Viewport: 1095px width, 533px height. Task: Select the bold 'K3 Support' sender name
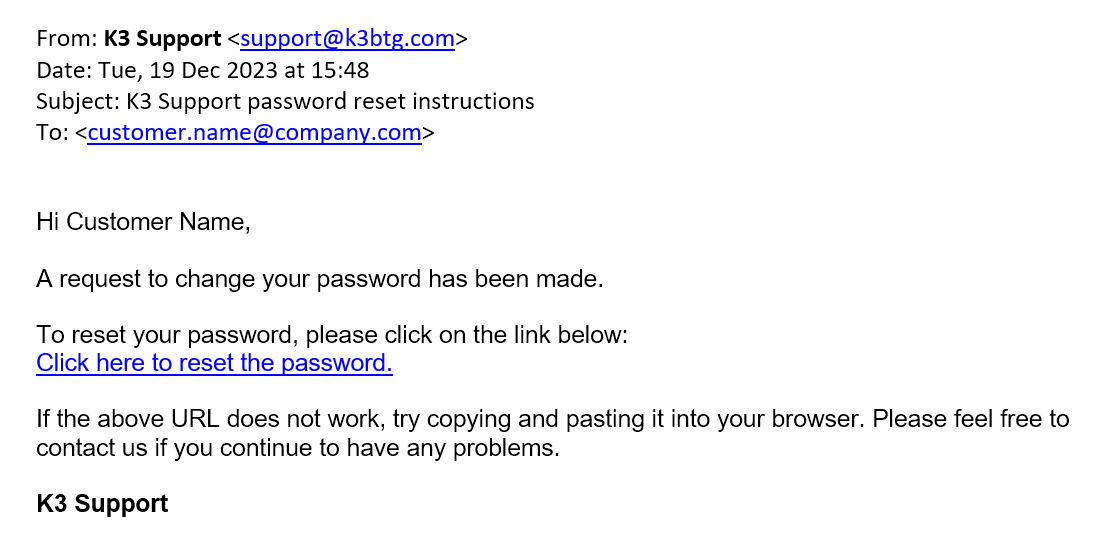point(162,38)
